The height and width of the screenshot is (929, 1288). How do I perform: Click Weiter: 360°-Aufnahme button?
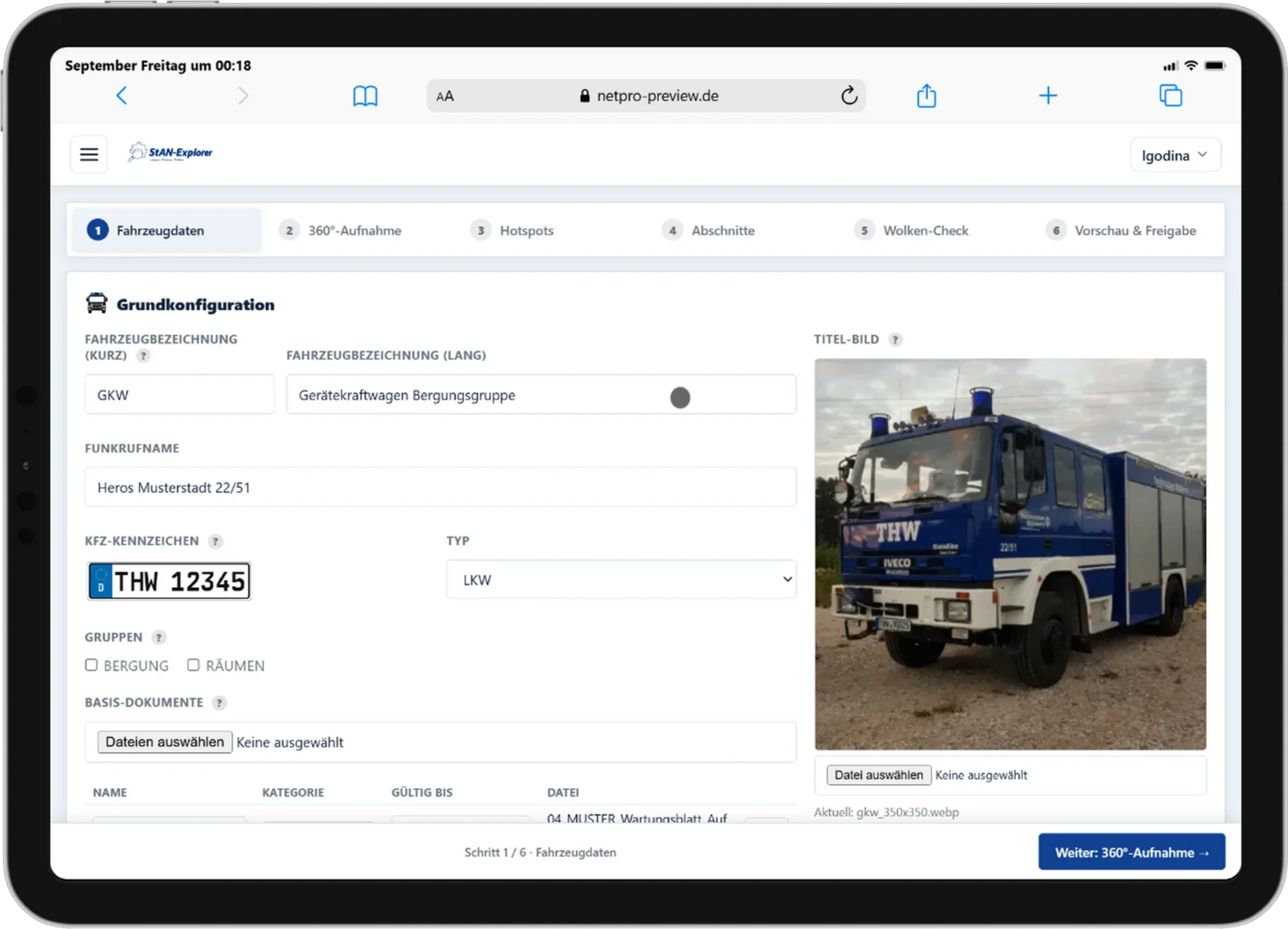click(1132, 852)
